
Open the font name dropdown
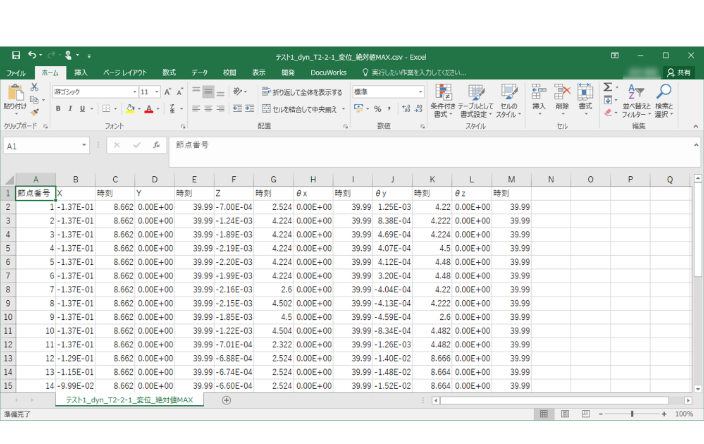tap(133, 92)
